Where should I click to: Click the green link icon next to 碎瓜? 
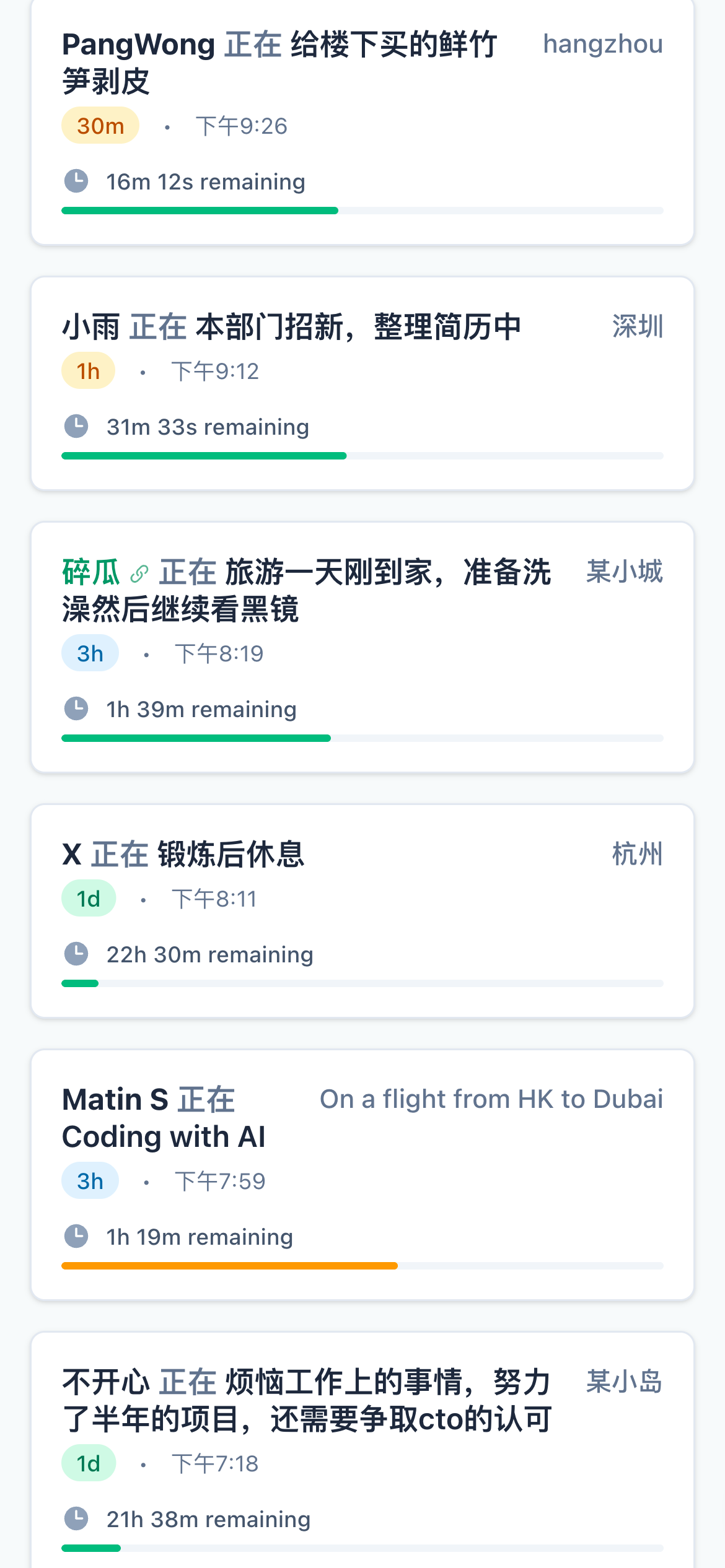pos(139,574)
